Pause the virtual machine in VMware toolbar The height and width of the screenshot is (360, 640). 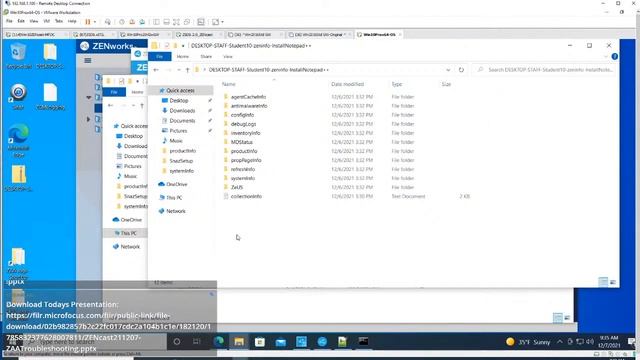(87, 22)
